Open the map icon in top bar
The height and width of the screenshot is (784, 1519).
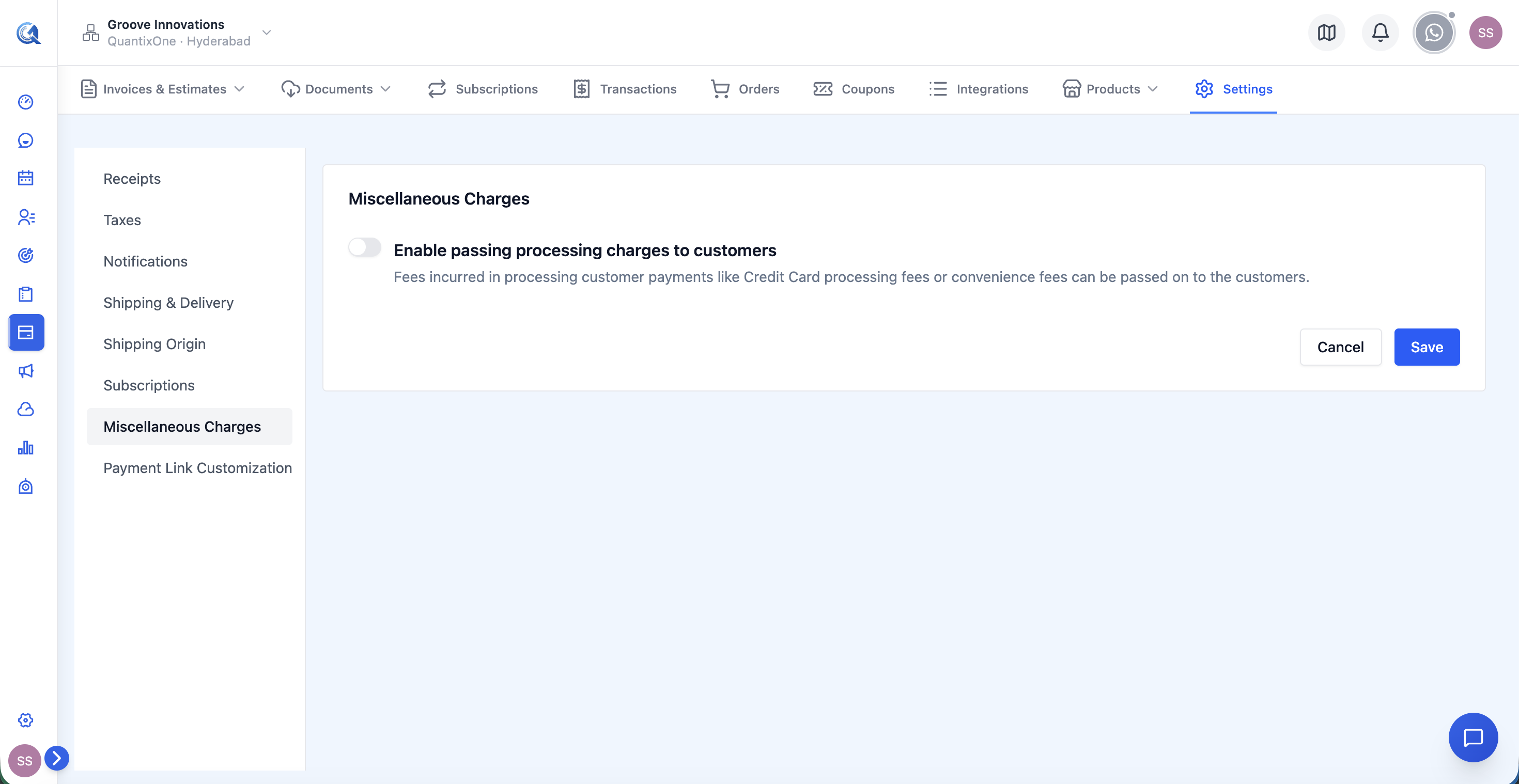[1326, 33]
